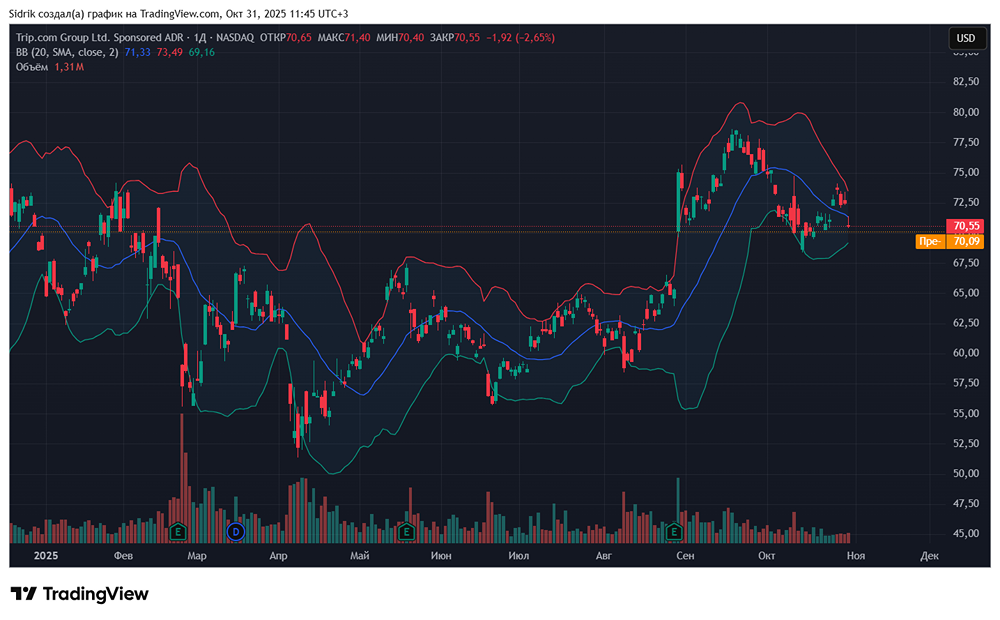This screenshot has height=620, width=1000.
Task: Select the earnings E marker before Июн
Action: pyautogui.click(x=406, y=531)
